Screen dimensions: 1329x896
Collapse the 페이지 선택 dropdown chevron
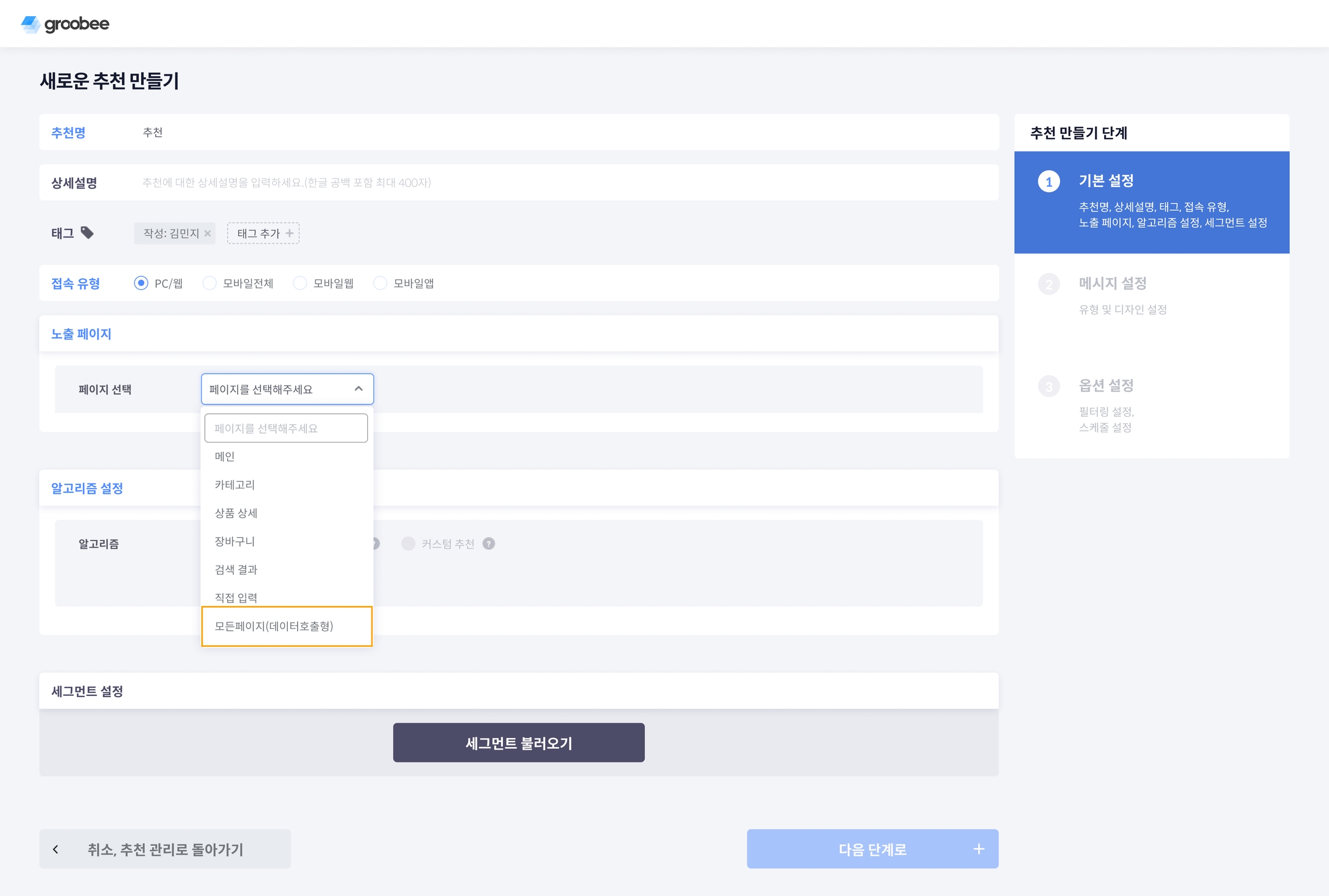[358, 389]
